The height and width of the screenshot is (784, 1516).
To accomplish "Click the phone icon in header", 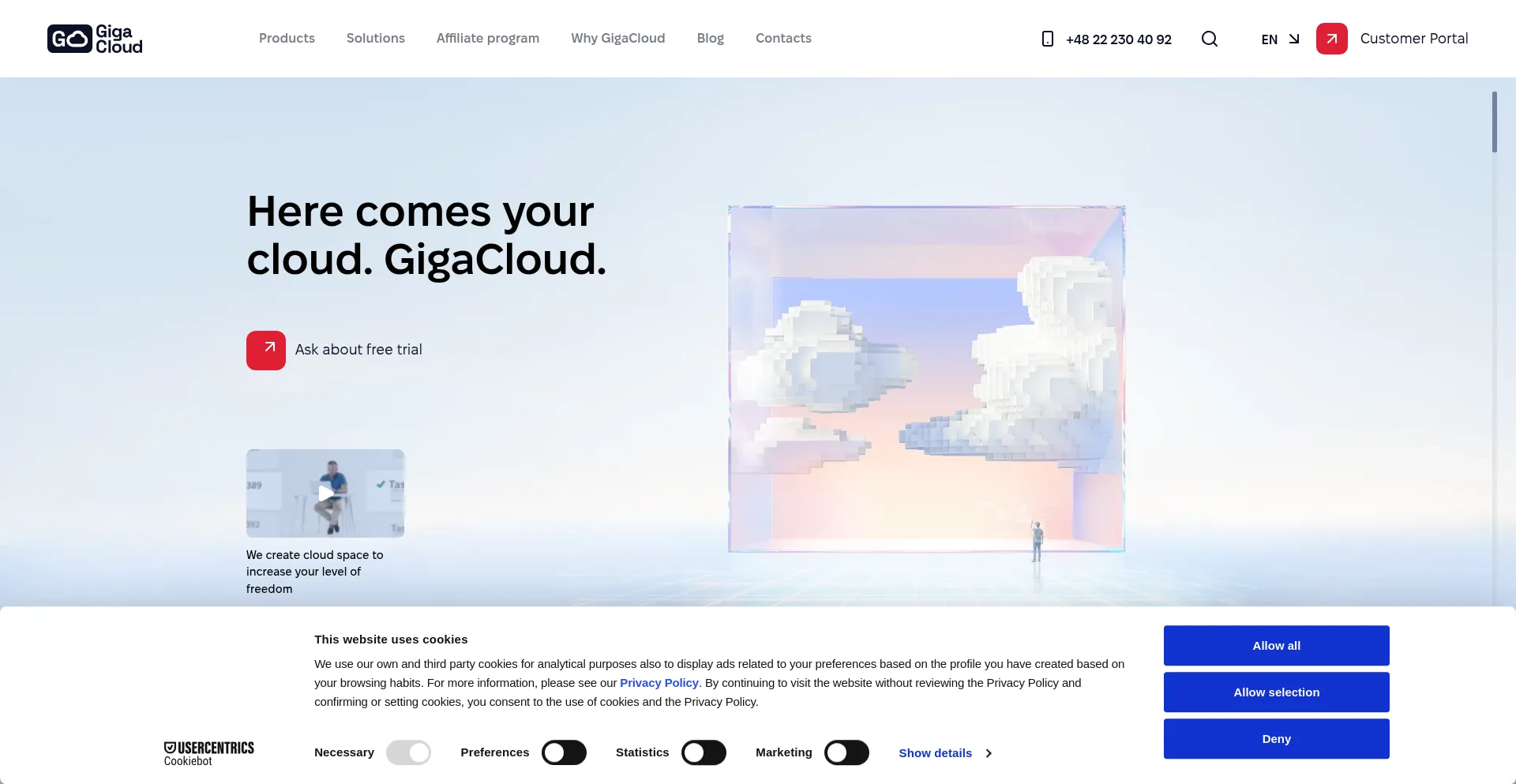I will click(1047, 39).
